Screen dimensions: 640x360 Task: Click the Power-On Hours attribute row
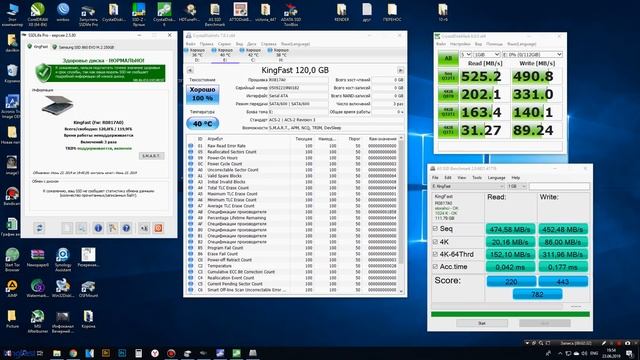(292, 158)
